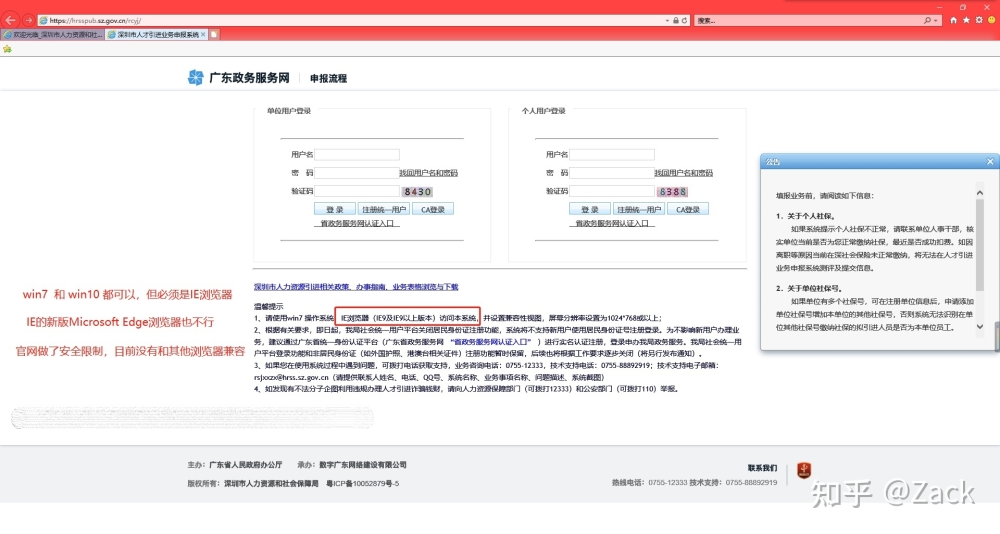1000x534 pixels.
Task: Restore down the browser window
Action: point(963,6)
